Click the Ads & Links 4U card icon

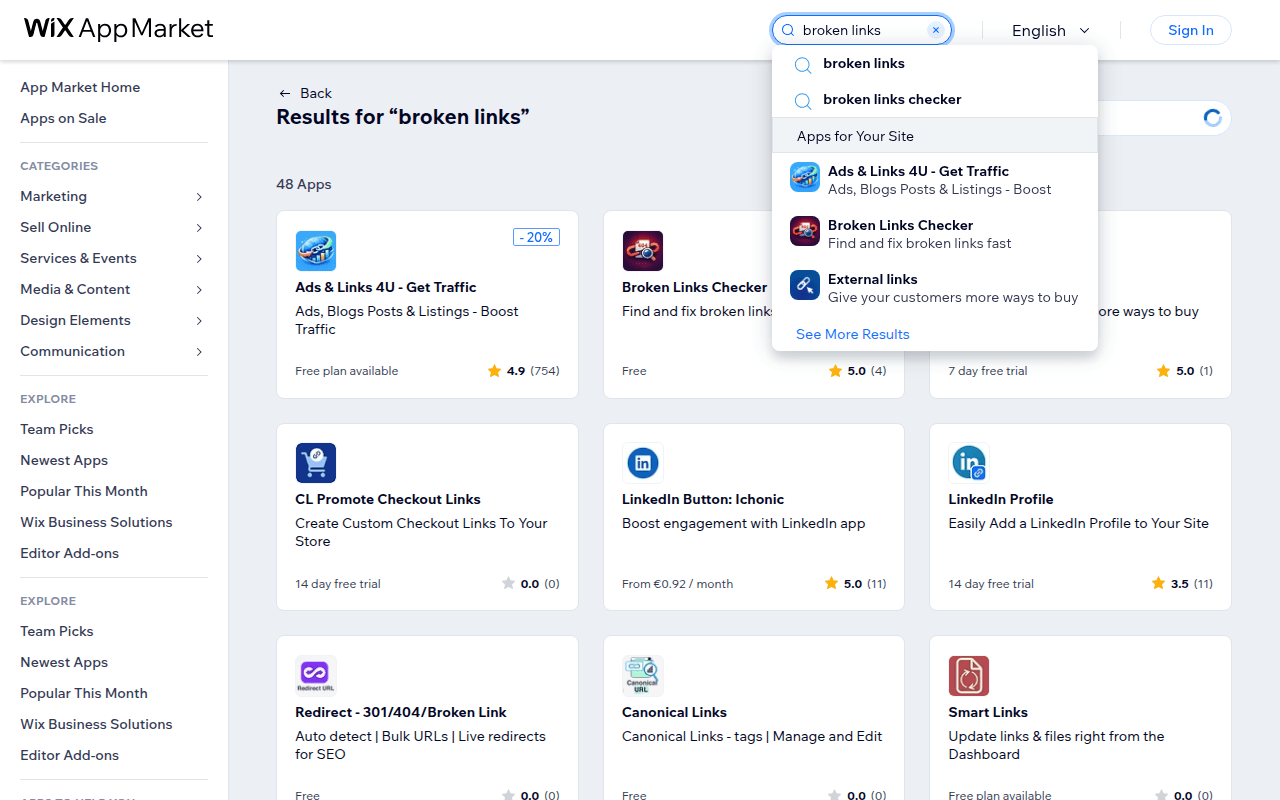(316, 251)
